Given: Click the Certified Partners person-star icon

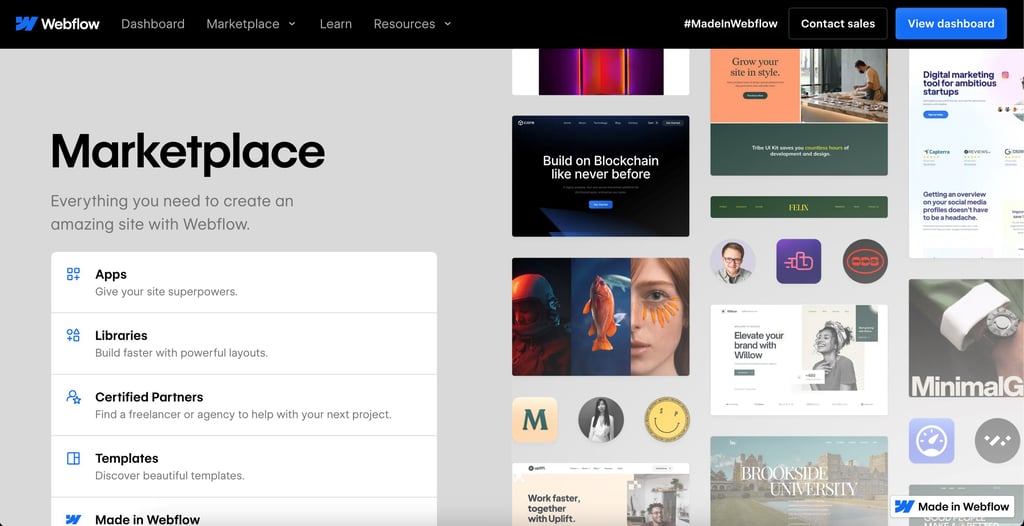Looking at the screenshot, I should pyautogui.click(x=73, y=397).
